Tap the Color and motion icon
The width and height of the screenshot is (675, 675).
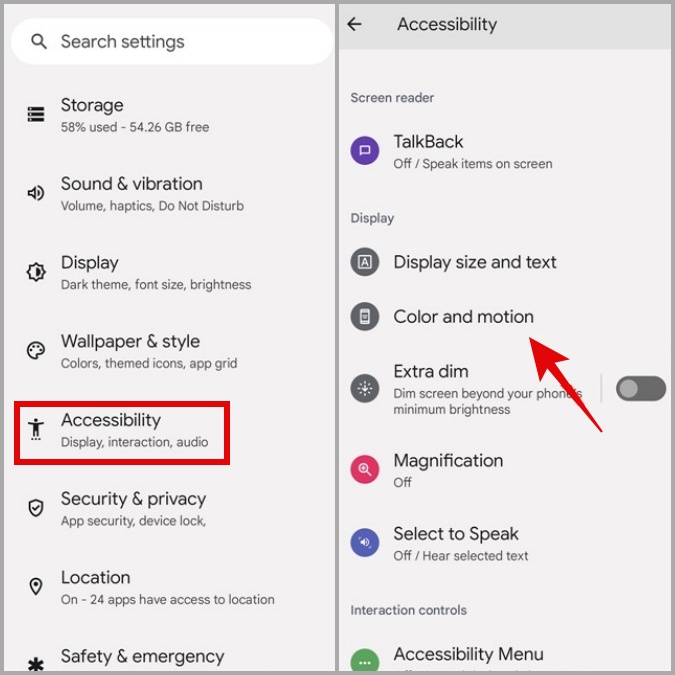365,316
